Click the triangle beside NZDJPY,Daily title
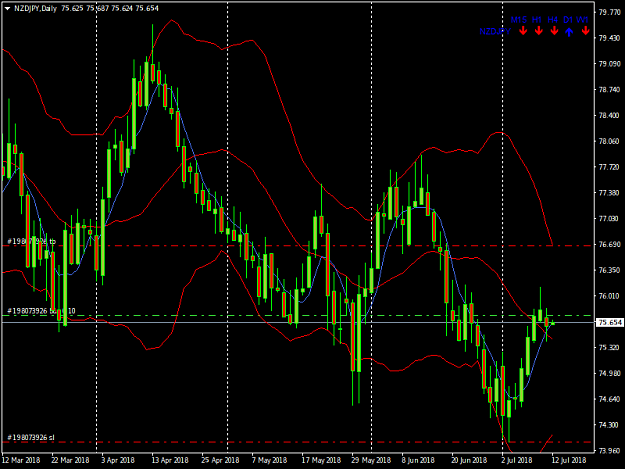Image resolution: width=625 pixels, height=469 pixels. (x=7, y=8)
